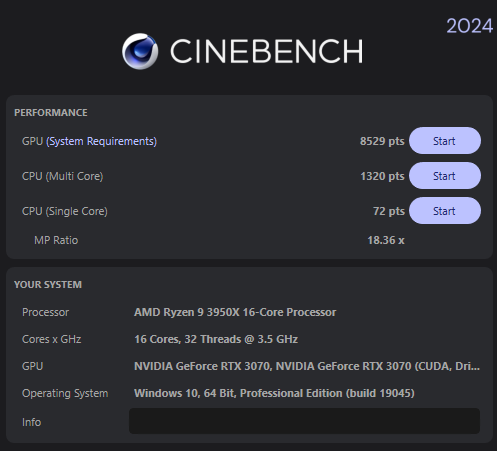The image size is (499, 452).
Task: Click the truncated NVIDIA GeForce RTX 3070 GPU text
Action: [307, 366]
